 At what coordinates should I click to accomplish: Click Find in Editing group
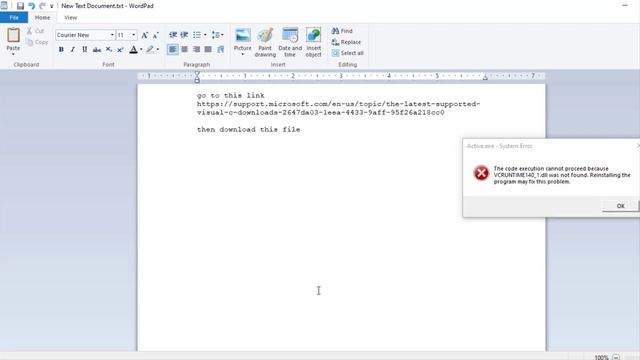tap(342, 31)
